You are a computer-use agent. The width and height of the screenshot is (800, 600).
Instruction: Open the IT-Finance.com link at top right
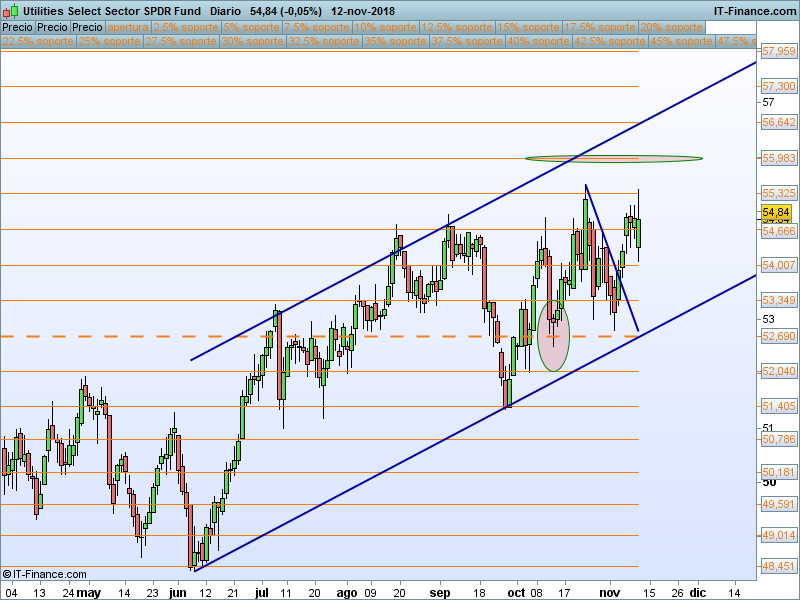tap(755, 11)
